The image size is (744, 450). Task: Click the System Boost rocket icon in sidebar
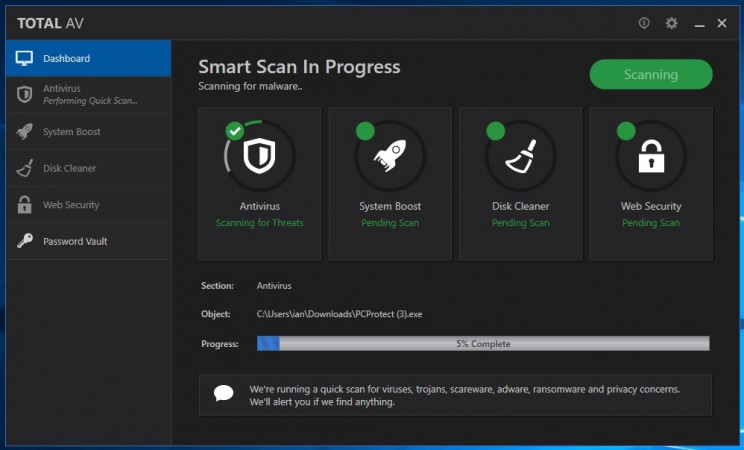click(24, 131)
